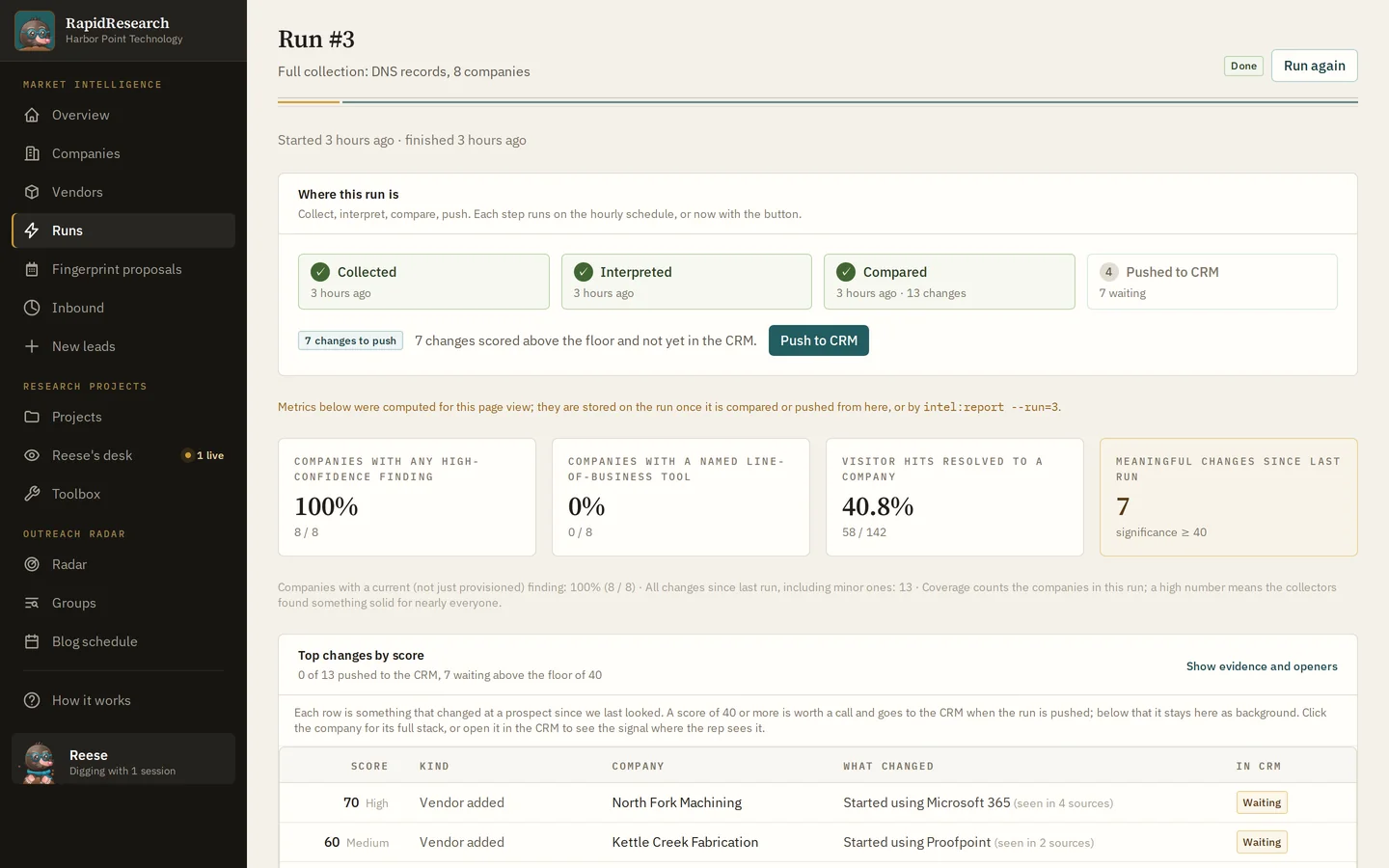Image resolution: width=1389 pixels, height=868 pixels.
Task: Click Waiting badge in North Fork Machining row
Action: 1262,802
